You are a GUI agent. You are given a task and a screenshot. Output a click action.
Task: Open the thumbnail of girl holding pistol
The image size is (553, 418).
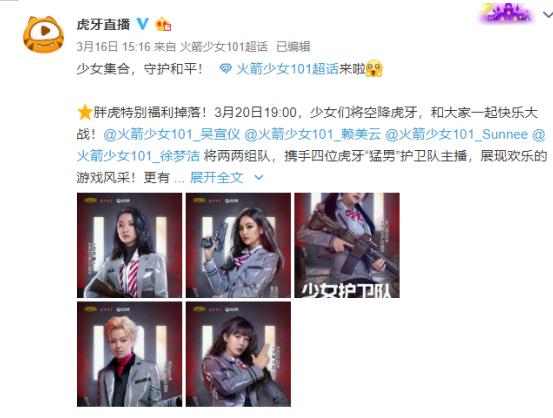click(x=238, y=245)
